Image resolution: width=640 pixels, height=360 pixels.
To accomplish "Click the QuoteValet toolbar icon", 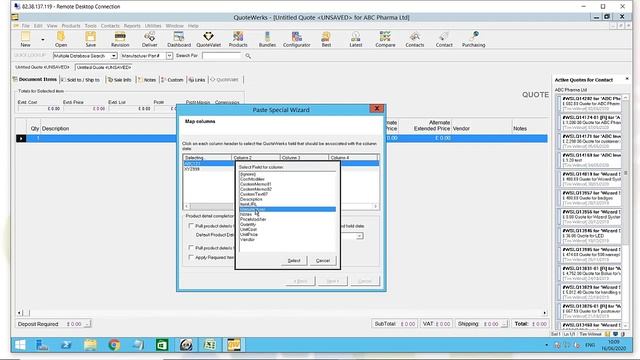I will coord(209,39).
